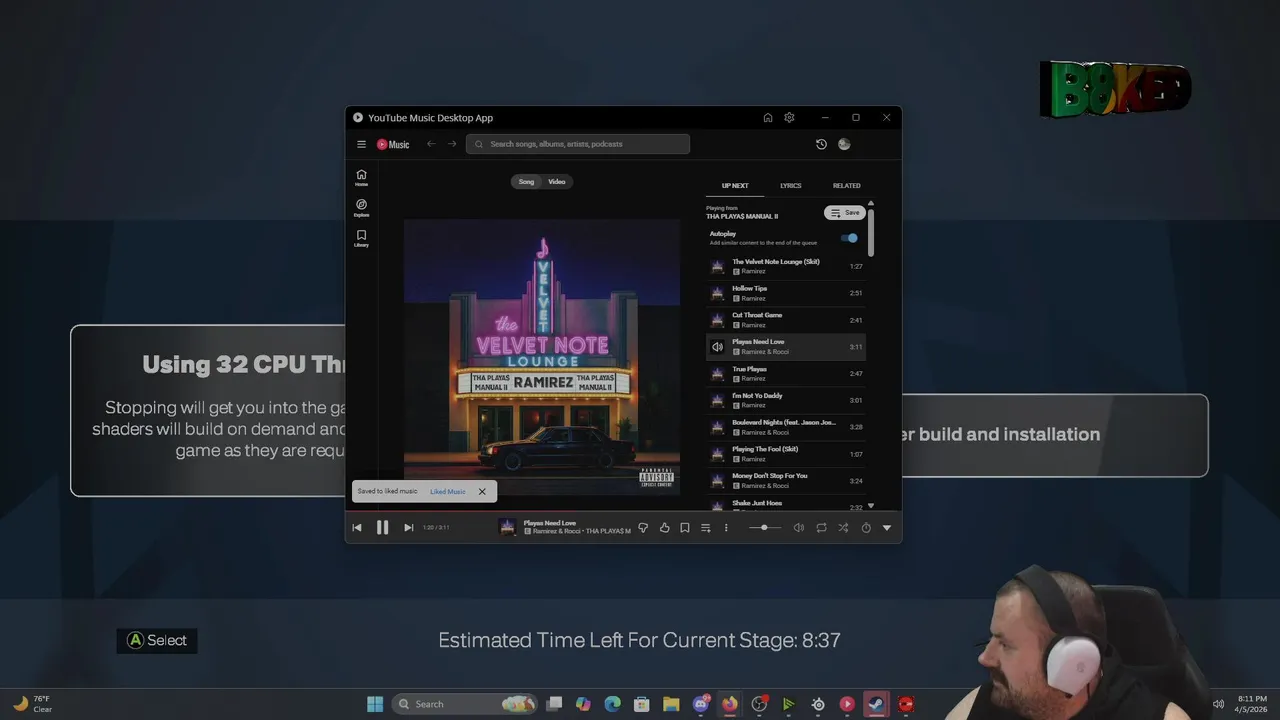Open the Windows Start menu
The image size is (1280, 720).
(x=375, y=704)
